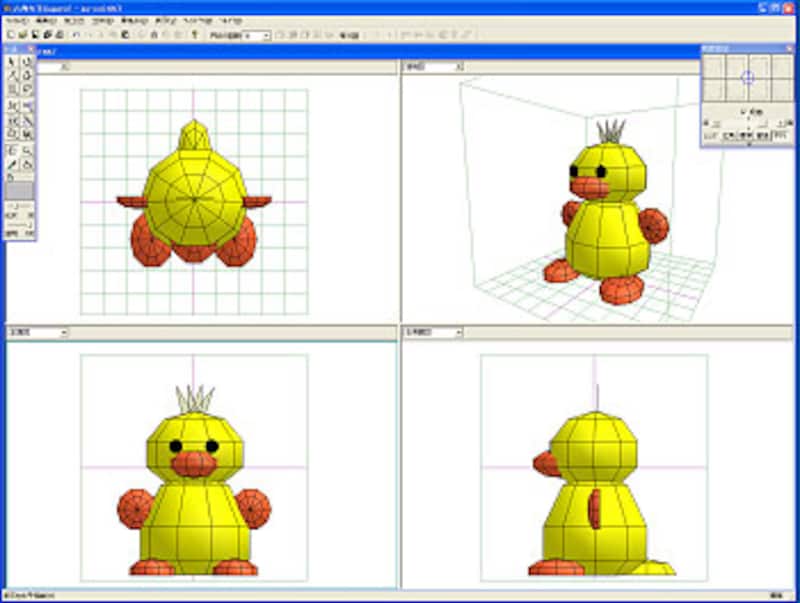Viewport: 800px width, 603px height.
Task: Click the Open file icon in toolbar
Action: 23,35
